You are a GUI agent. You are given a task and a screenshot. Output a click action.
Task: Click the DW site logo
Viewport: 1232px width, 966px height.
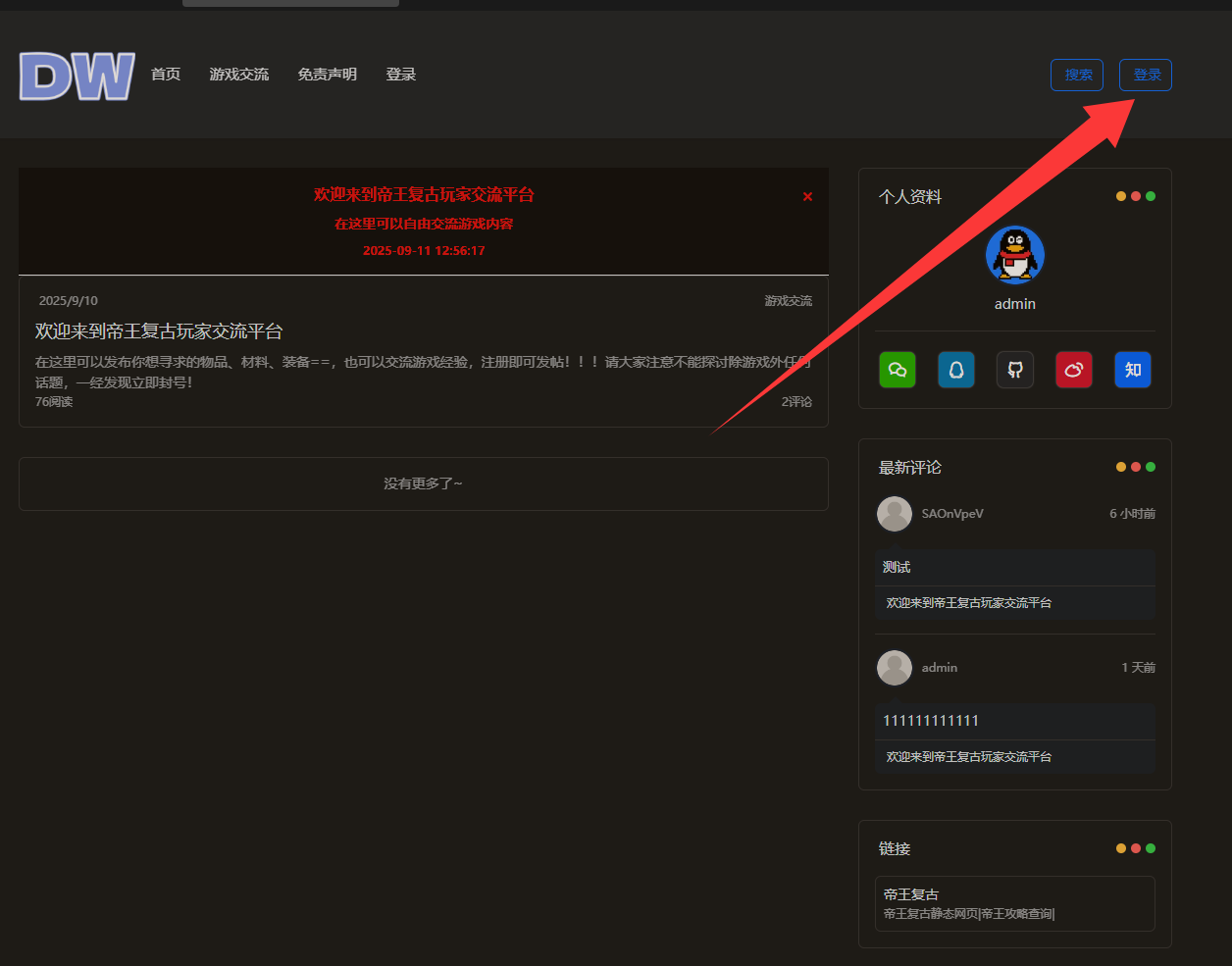click(77, 76)
